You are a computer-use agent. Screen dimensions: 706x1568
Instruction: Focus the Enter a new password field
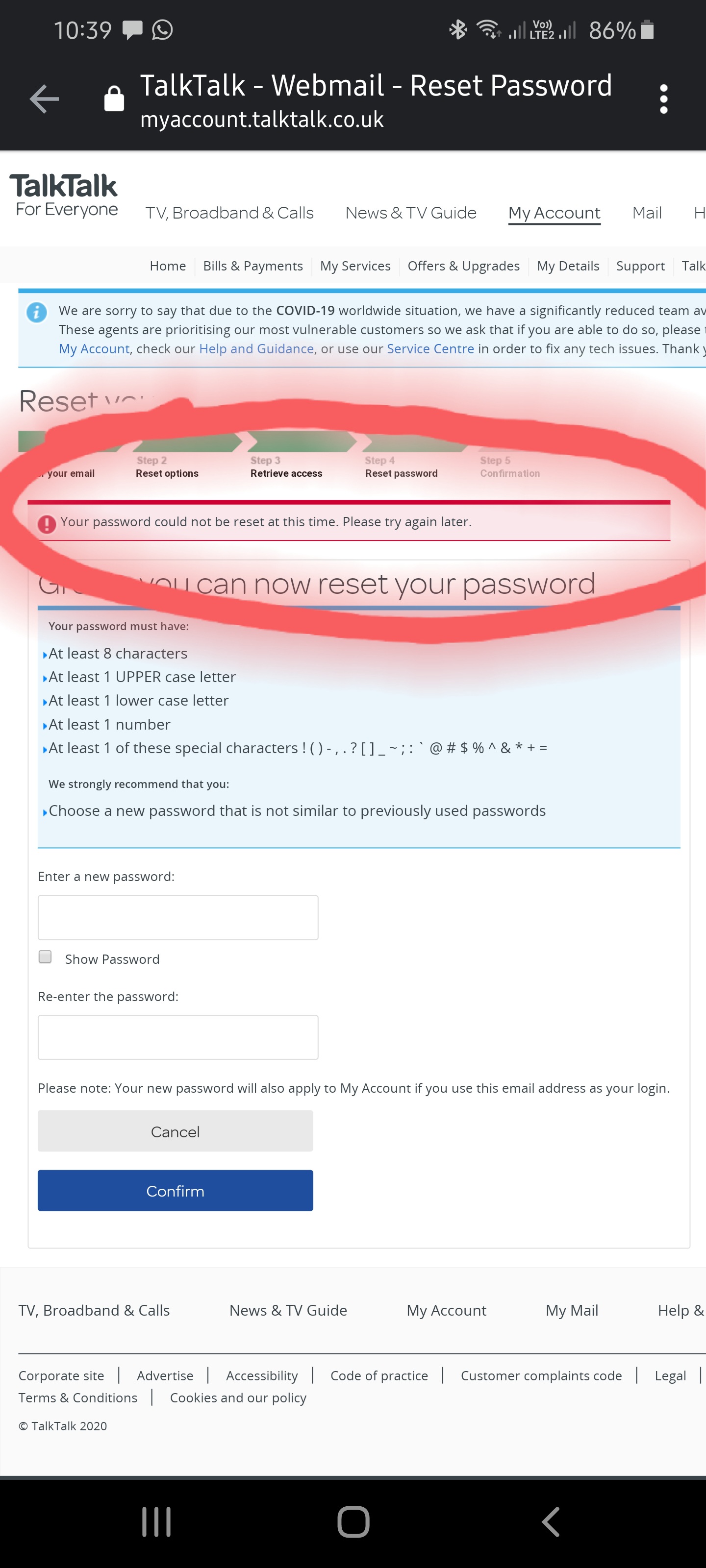(x=178, y=917)
